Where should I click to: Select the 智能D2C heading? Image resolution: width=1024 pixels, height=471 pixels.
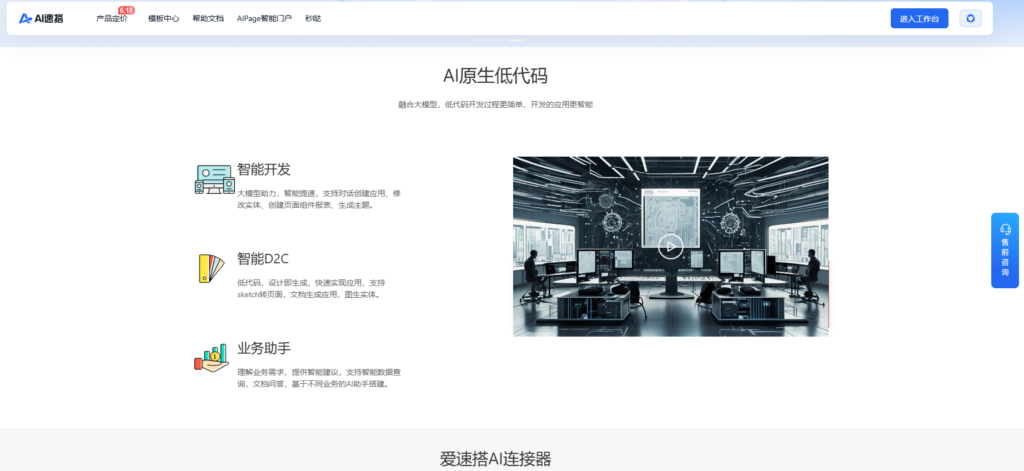click(x=263, y=258)
